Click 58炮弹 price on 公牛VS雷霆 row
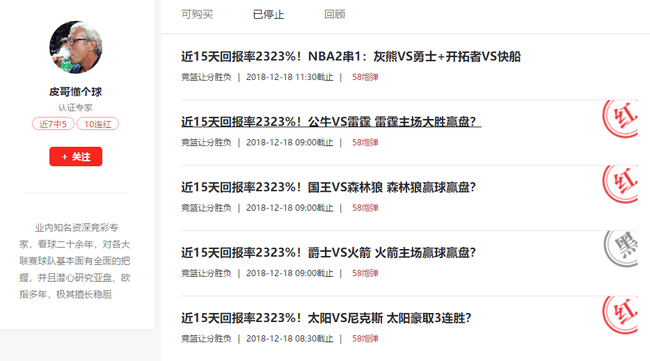Viewport: 650px width, 361px height. [x=365, y=143]
